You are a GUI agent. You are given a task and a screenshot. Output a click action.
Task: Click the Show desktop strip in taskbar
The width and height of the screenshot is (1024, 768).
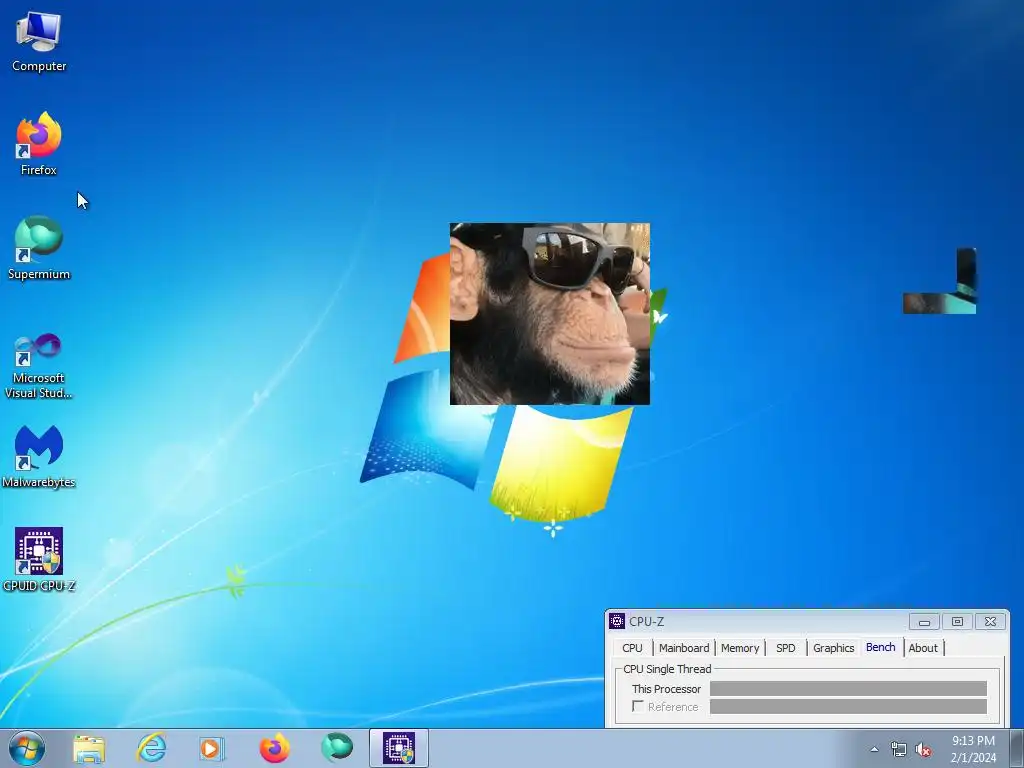click(x=1017, y=748)
